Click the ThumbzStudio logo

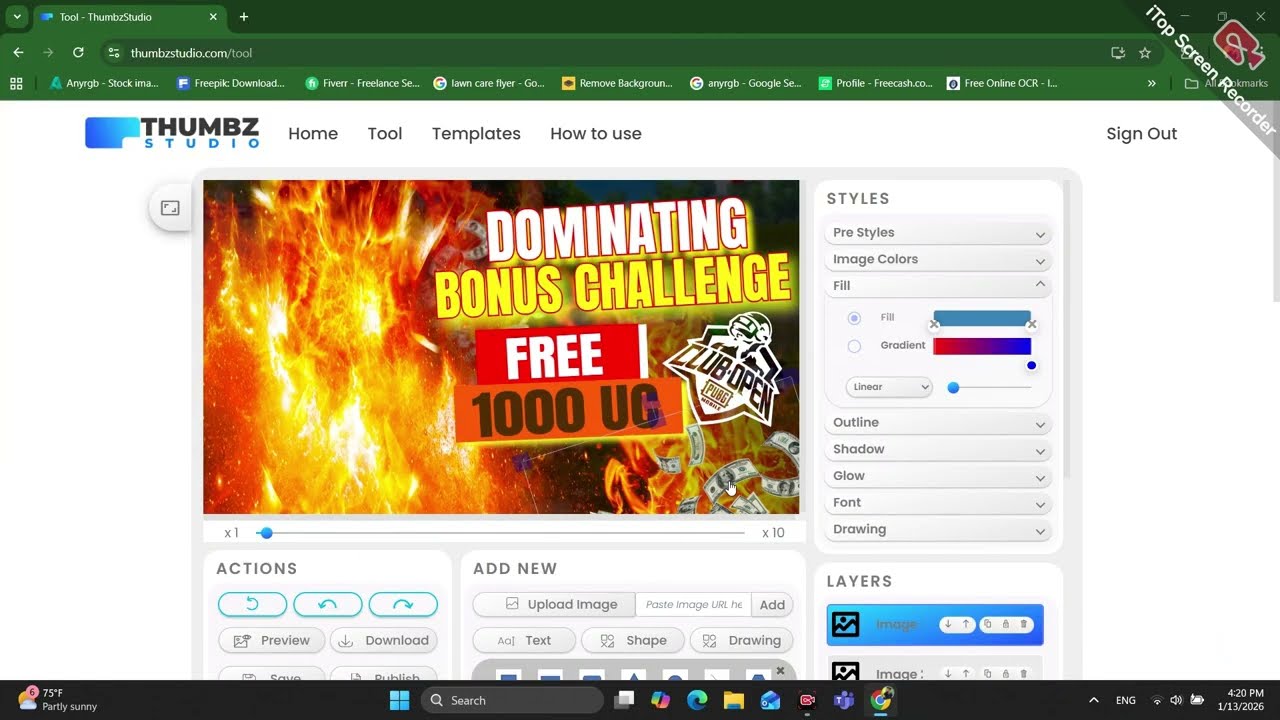(172, 133)
